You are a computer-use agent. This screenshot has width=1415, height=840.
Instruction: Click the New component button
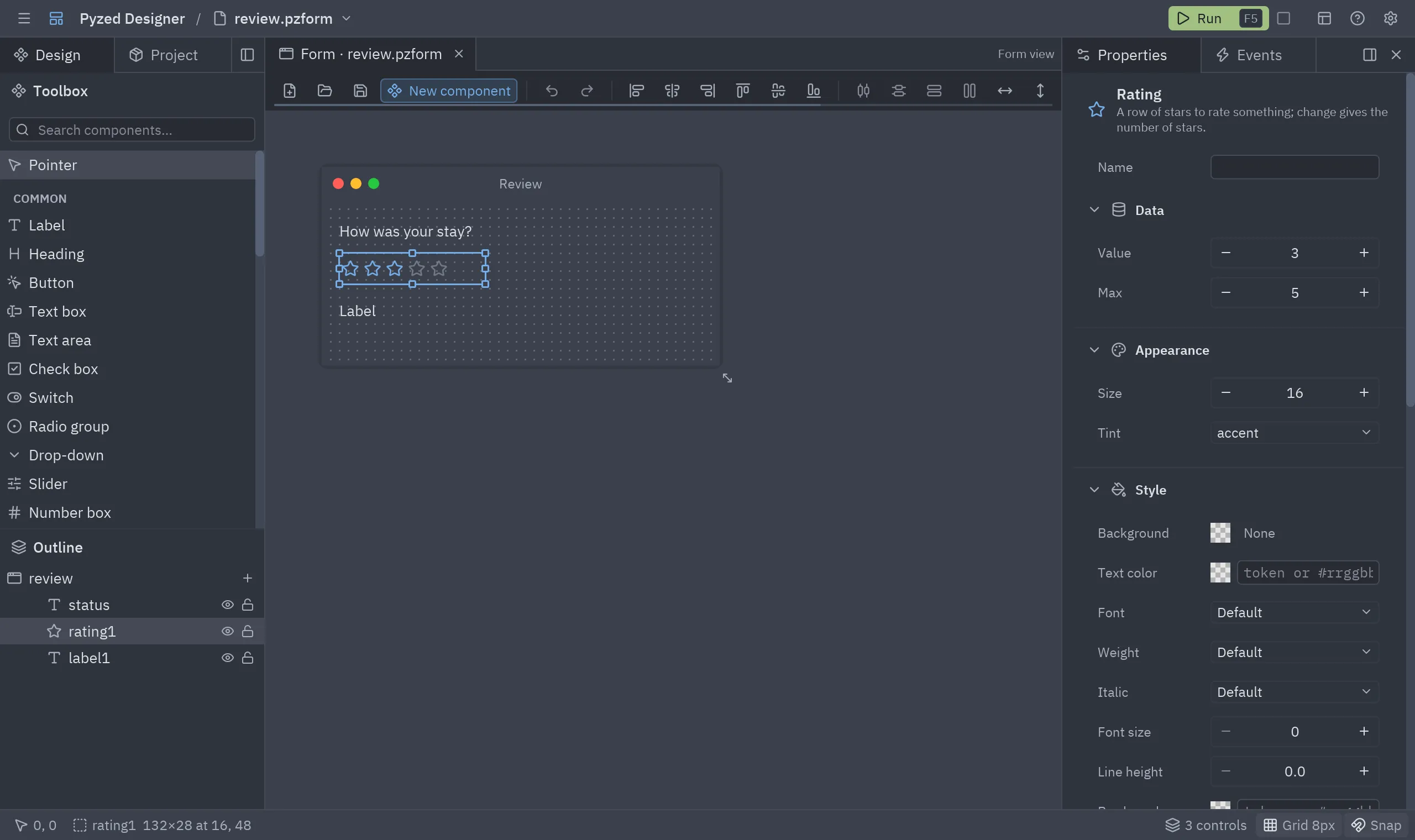[x=449, y=91]
